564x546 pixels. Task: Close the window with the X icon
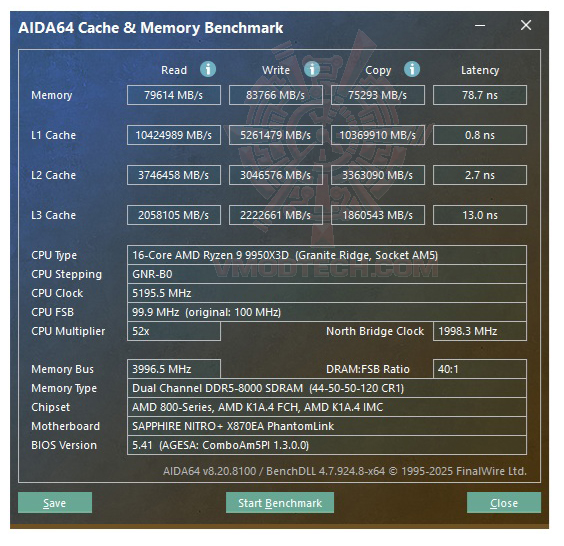526,25
